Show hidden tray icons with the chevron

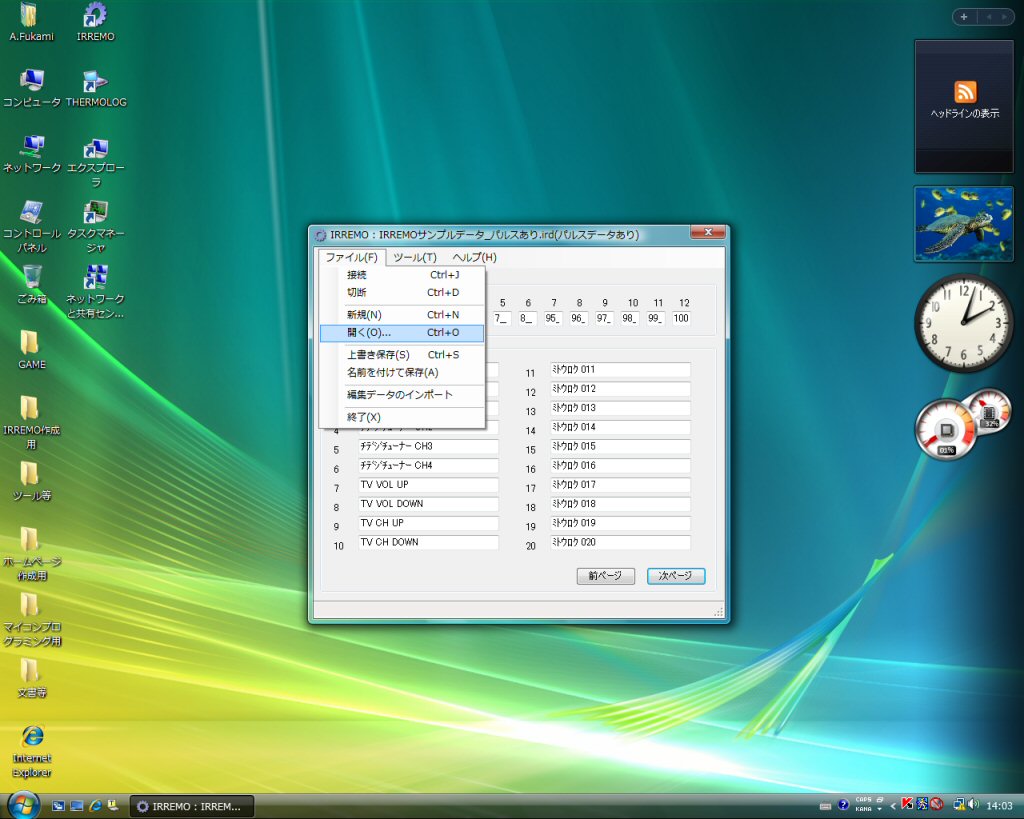click(x=893, y=806)
